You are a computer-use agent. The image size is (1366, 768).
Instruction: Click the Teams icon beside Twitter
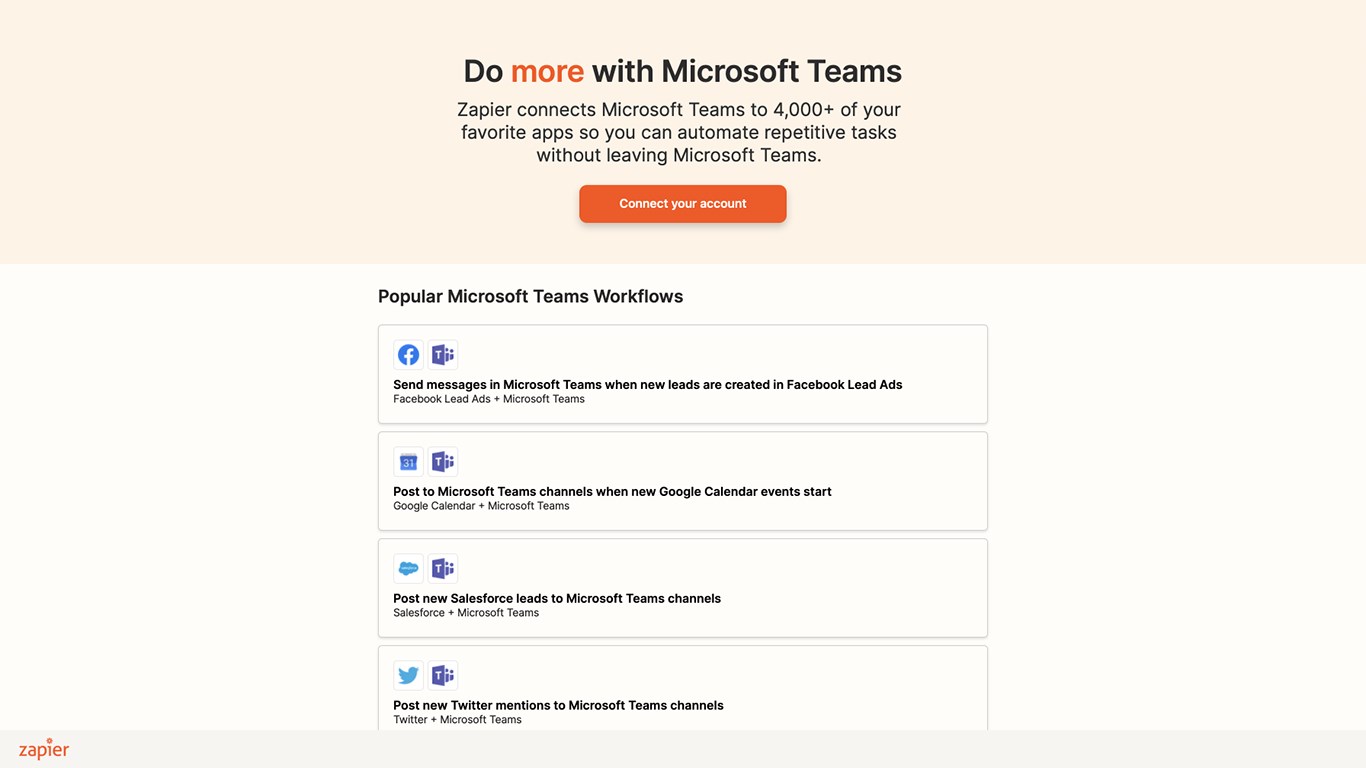tap(443, 676)
